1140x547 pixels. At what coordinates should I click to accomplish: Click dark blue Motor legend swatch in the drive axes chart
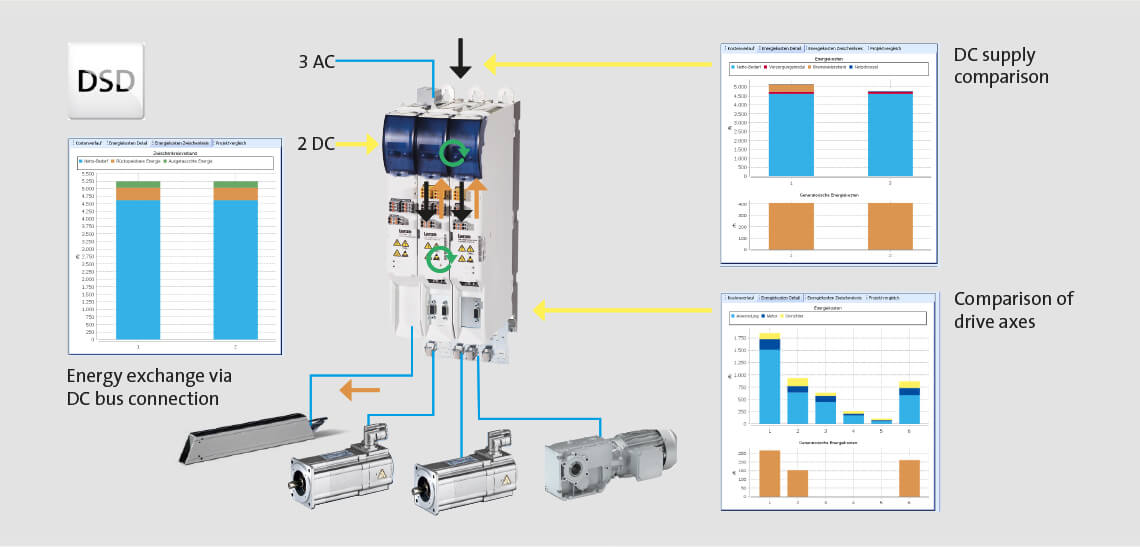763,316
